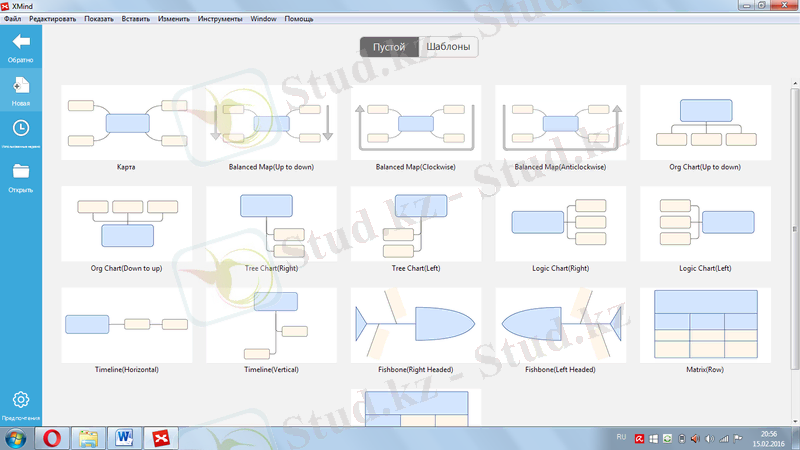Choose Timeline(Horizontal) thumbnail
This screenshot has width=800, height=450.
127,325
